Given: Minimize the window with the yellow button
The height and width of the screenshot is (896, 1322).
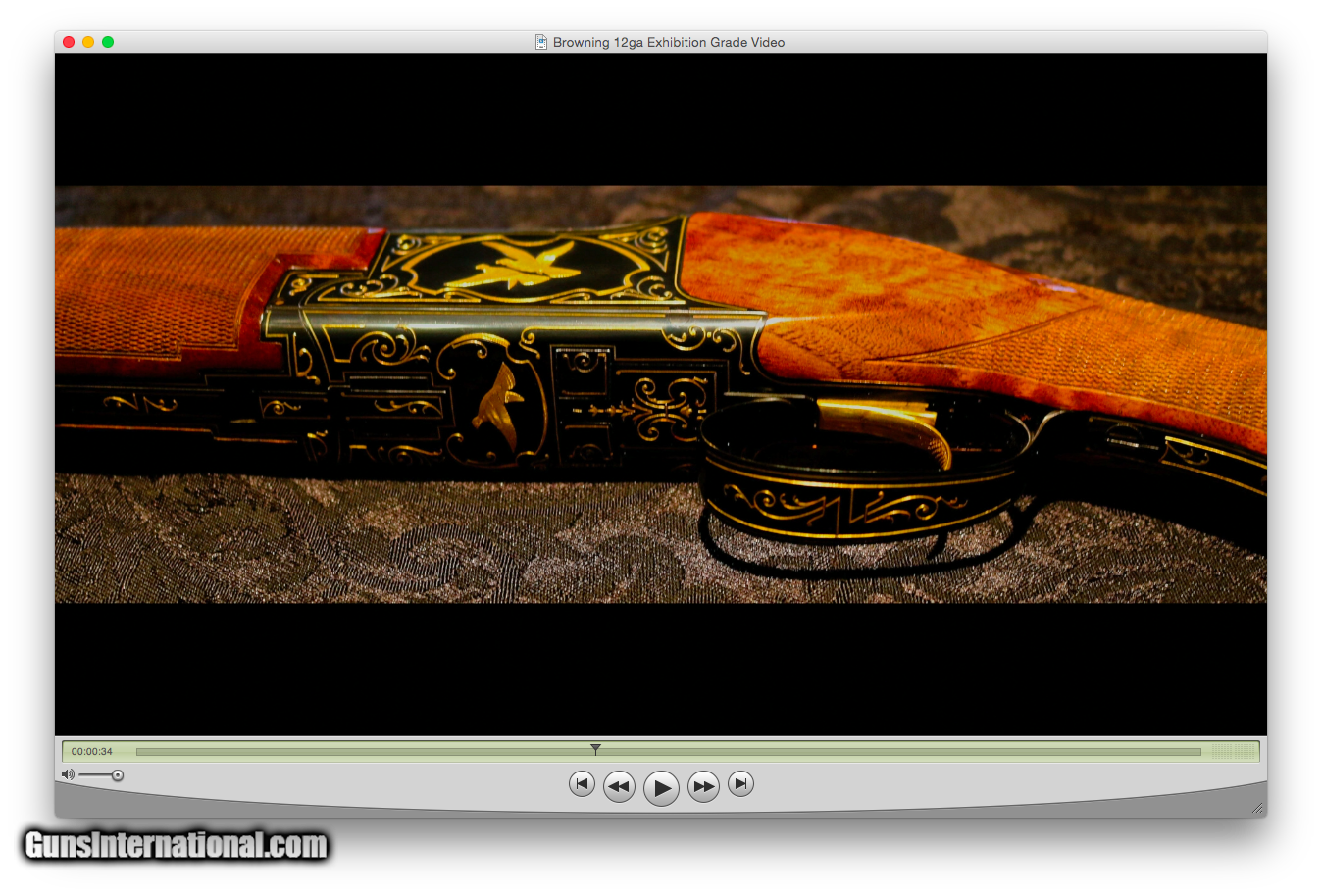Looking at the screenshot, I should (x=88, y=42).
